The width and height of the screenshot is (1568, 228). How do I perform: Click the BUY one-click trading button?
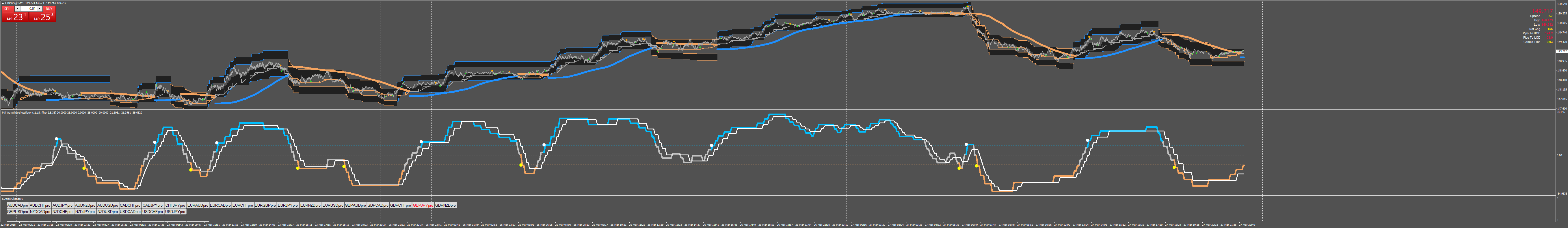pos(49,9)
